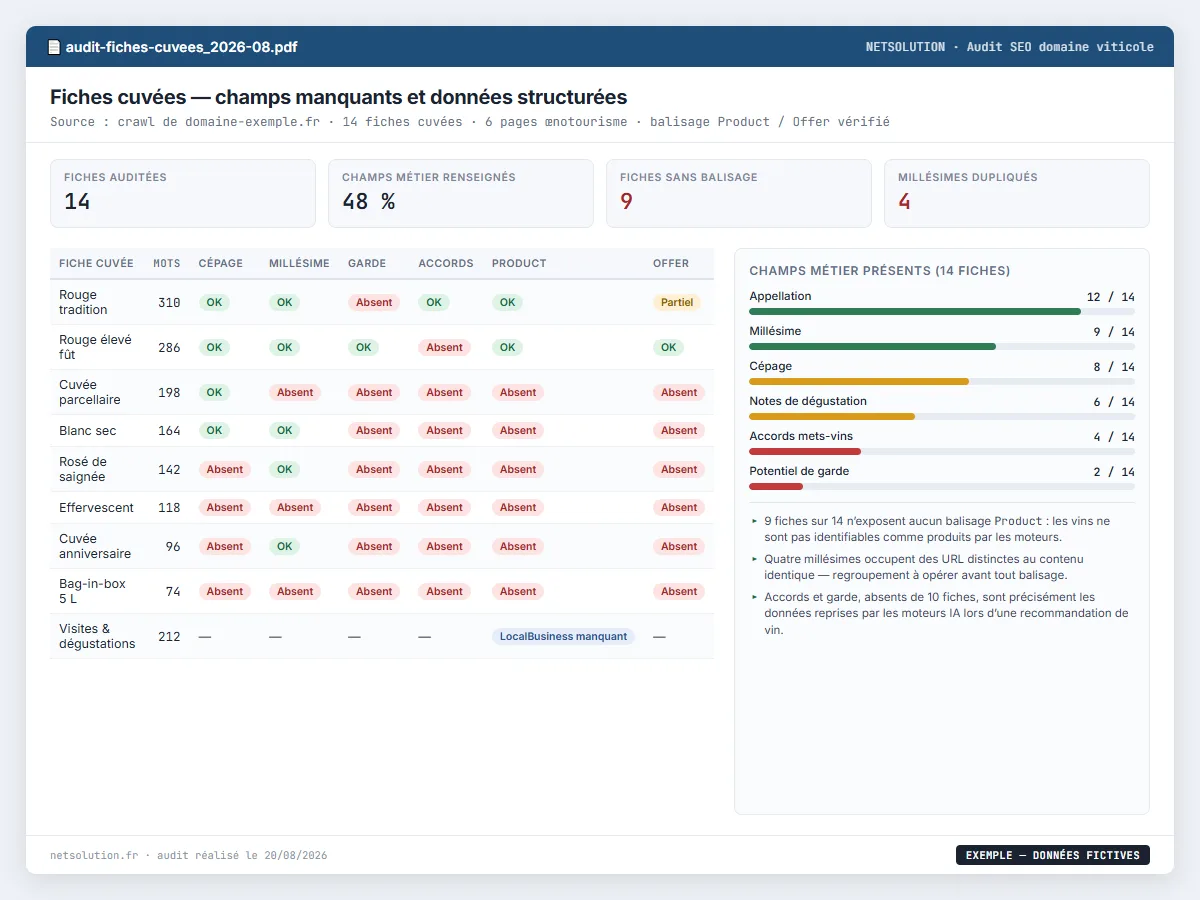Click Absent Cépage badge for Rosé de saignée
Viewport: 1200px width, 900px height.
click(225, 469)
